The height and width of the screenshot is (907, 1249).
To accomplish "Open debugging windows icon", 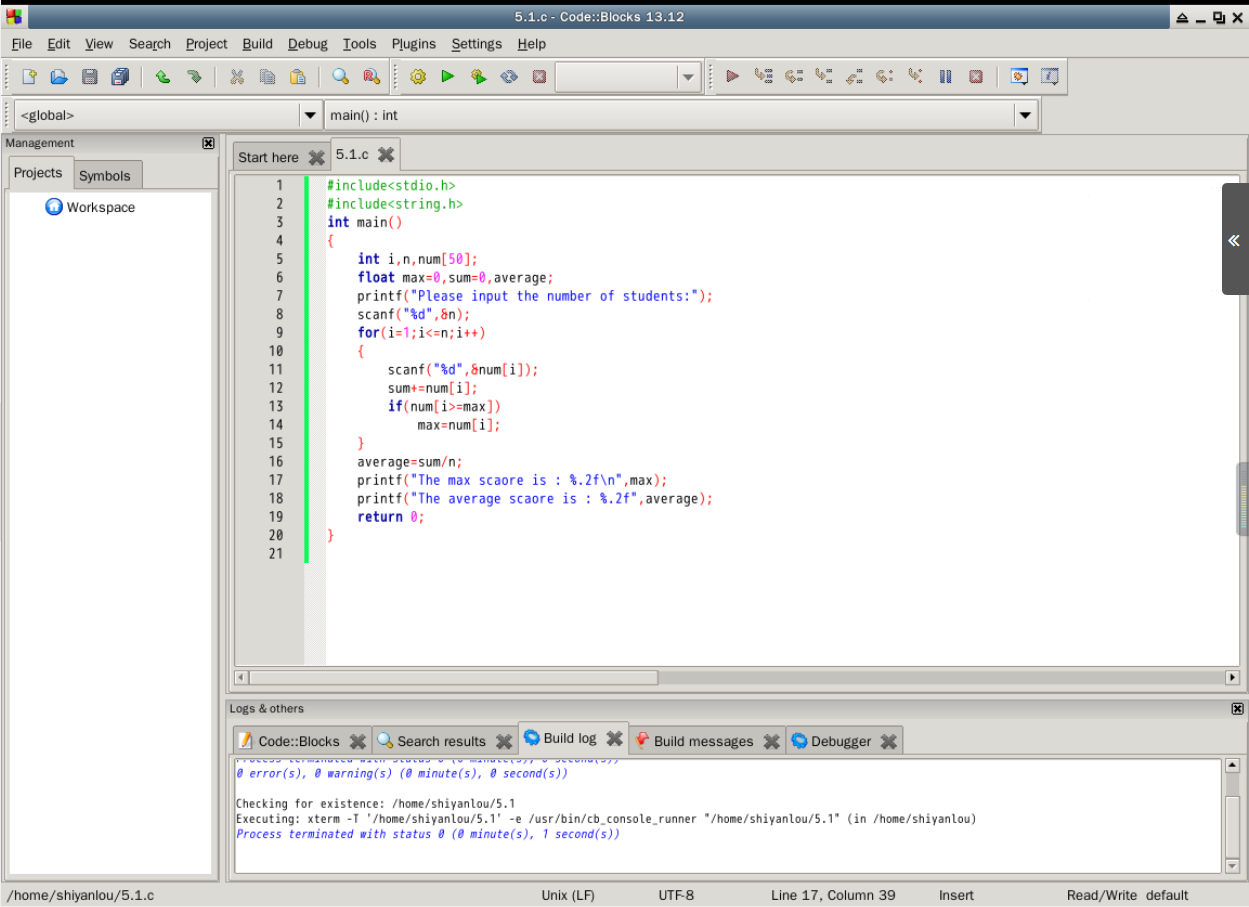I will 1019,76.
